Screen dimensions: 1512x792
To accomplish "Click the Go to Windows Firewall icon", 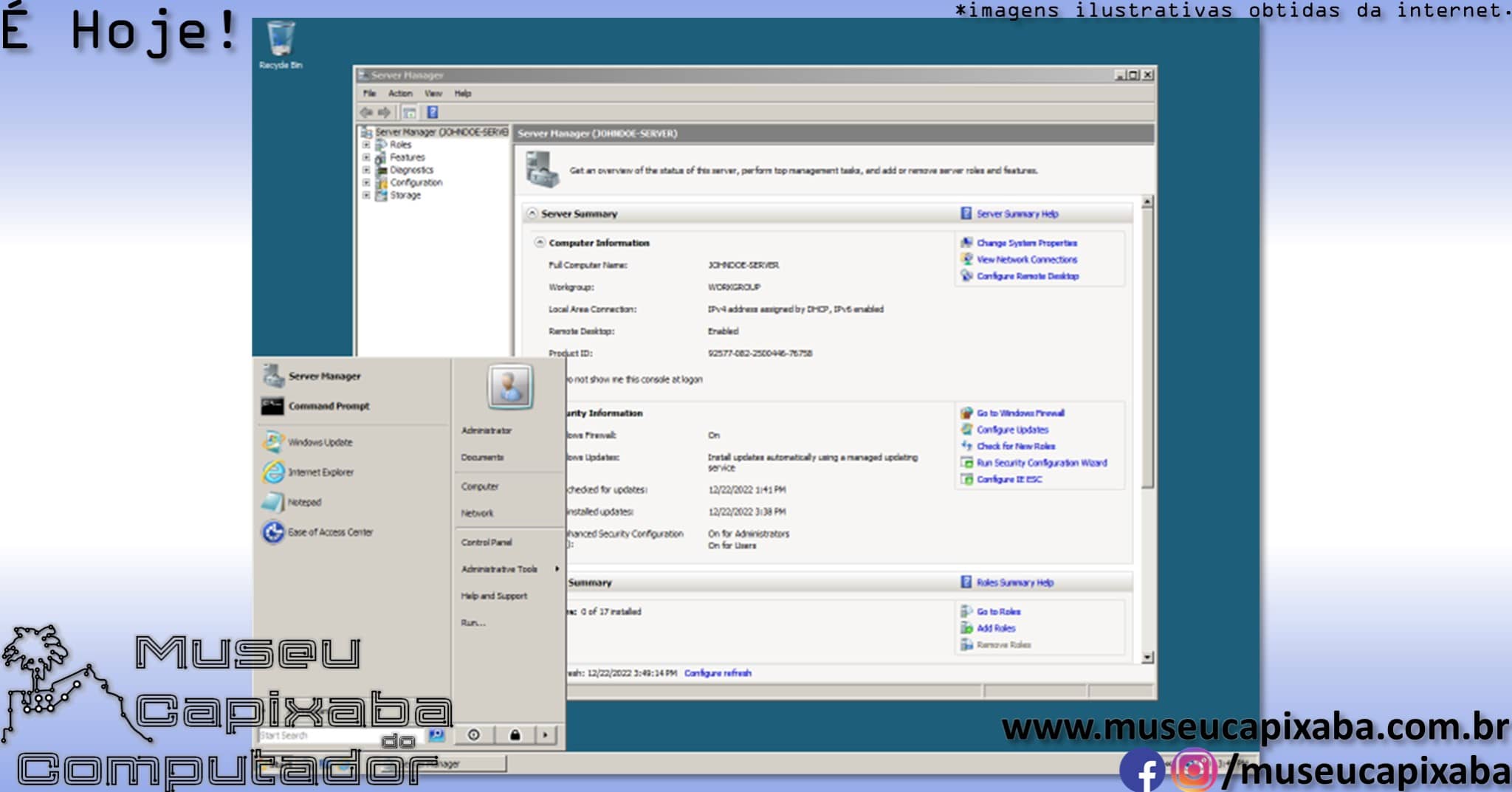I will (966, 413).
